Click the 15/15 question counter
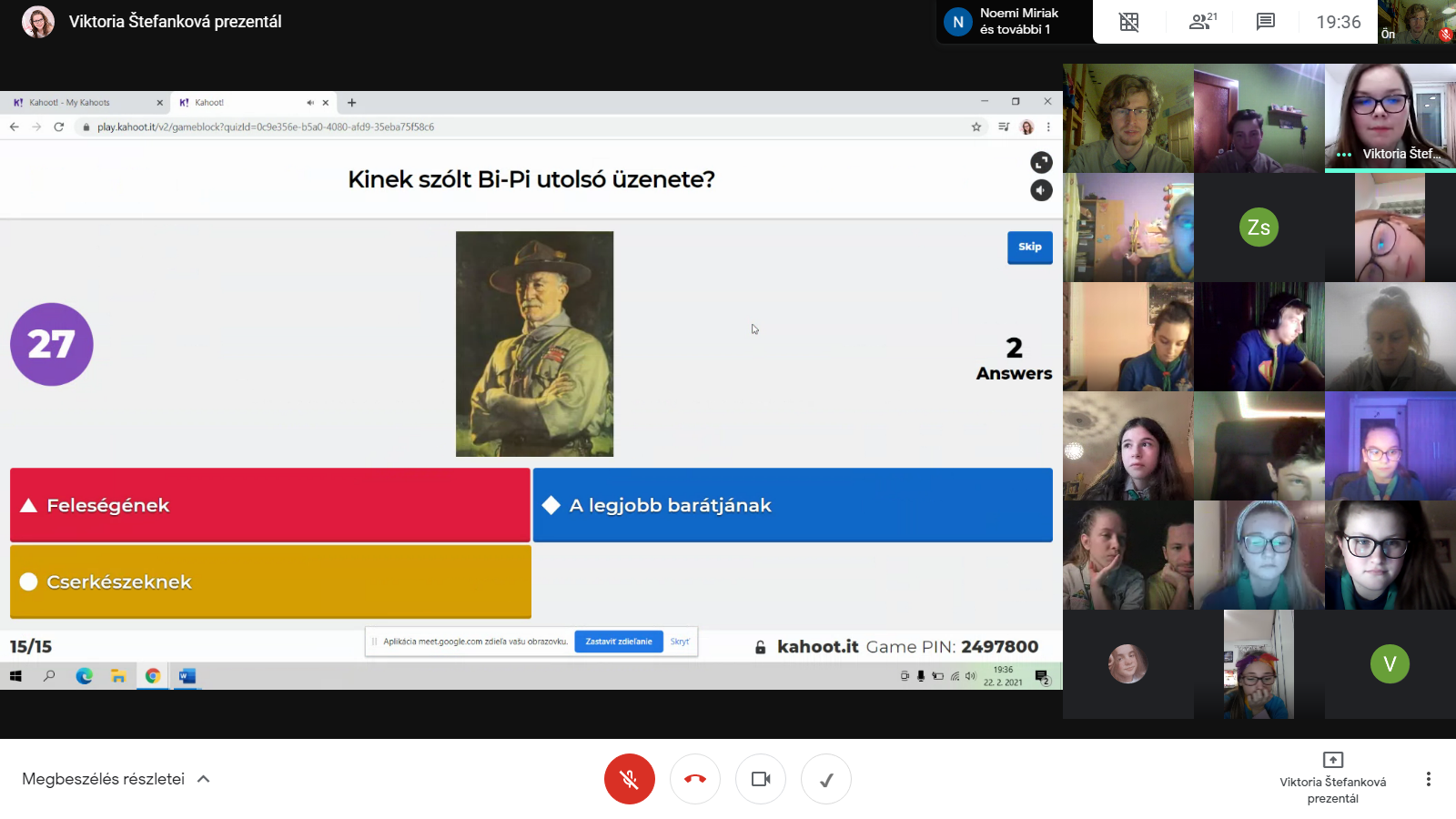Viewport: 1456px width, 819px height. (31, 647)
